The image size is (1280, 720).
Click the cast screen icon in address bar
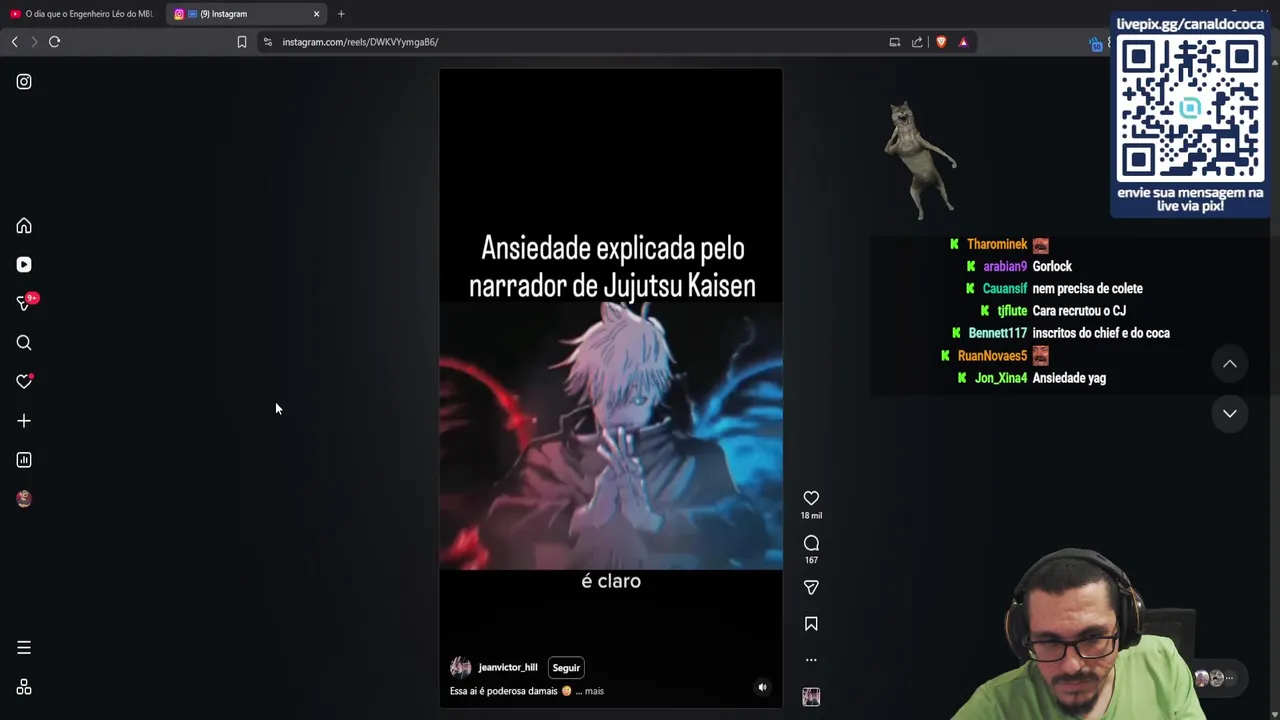pyautogui.click(x=895, y=42)
